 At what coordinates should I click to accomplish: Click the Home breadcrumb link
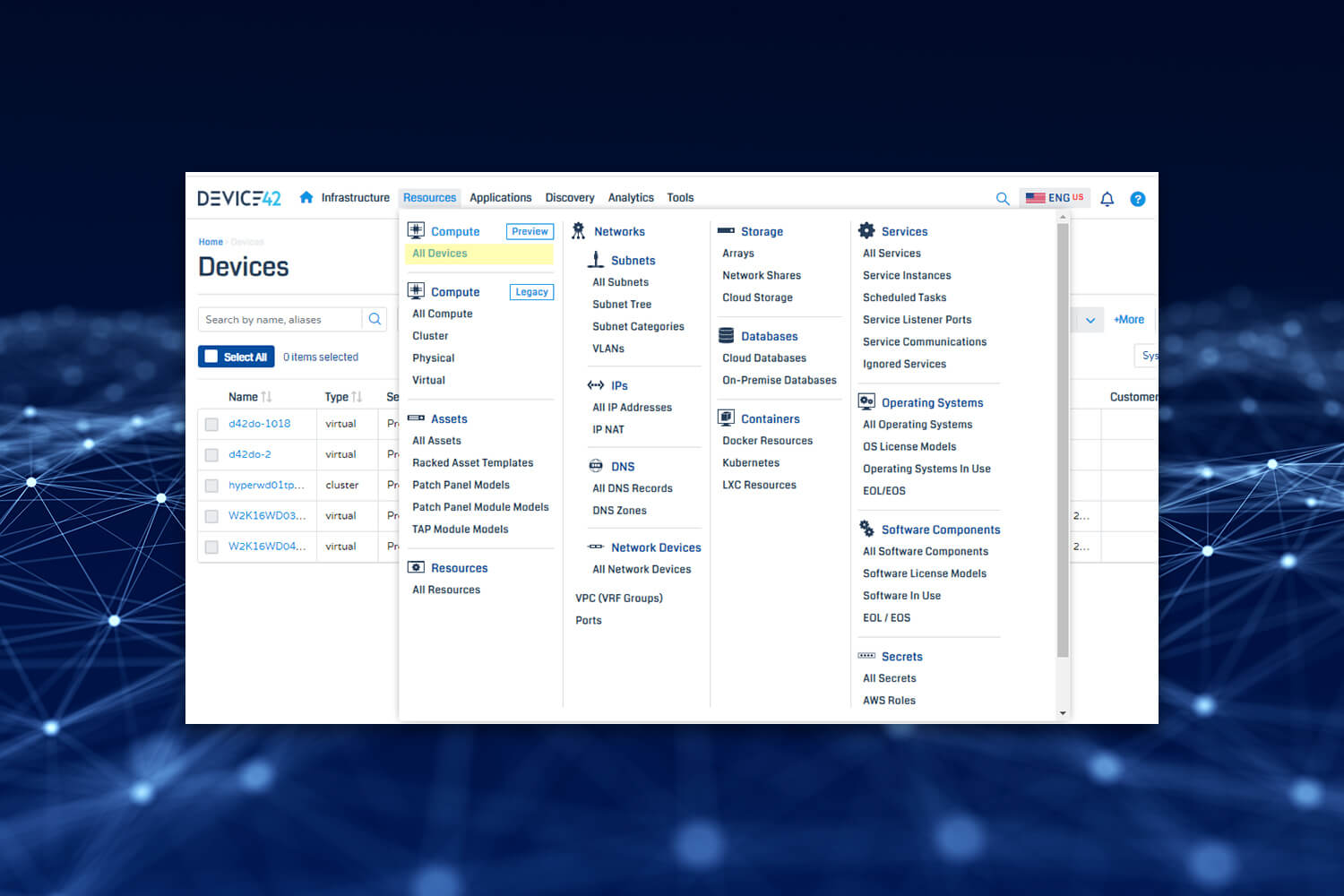coord(210,241)
